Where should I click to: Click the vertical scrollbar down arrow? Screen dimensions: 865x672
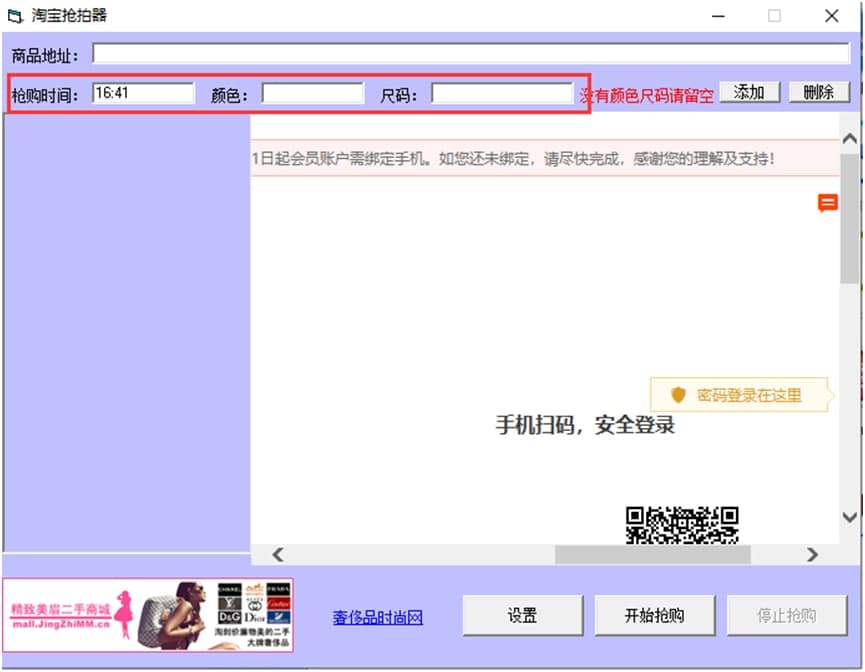point(849,517)
